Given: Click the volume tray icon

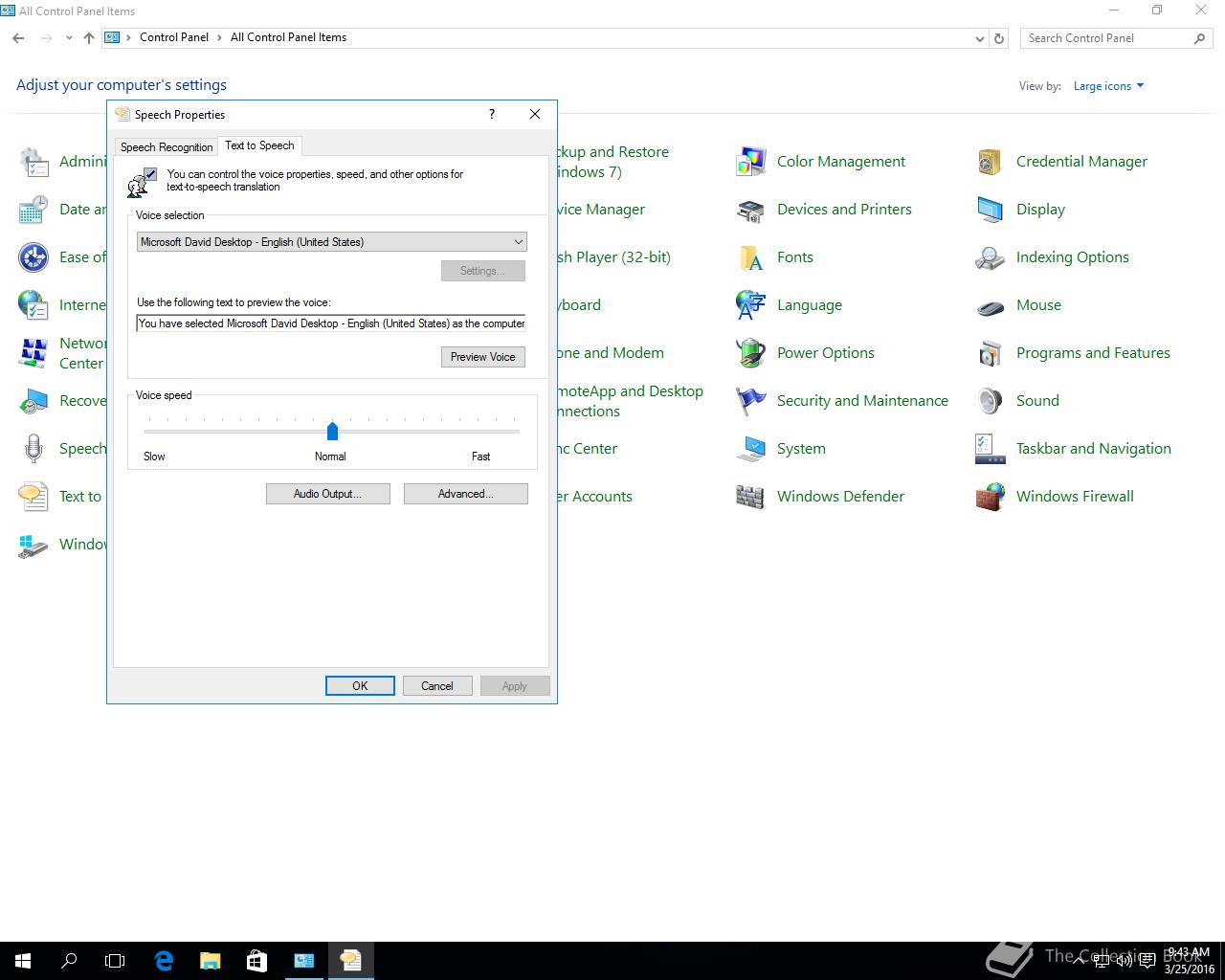Looking at the screenshot, I should [1125, 961].
